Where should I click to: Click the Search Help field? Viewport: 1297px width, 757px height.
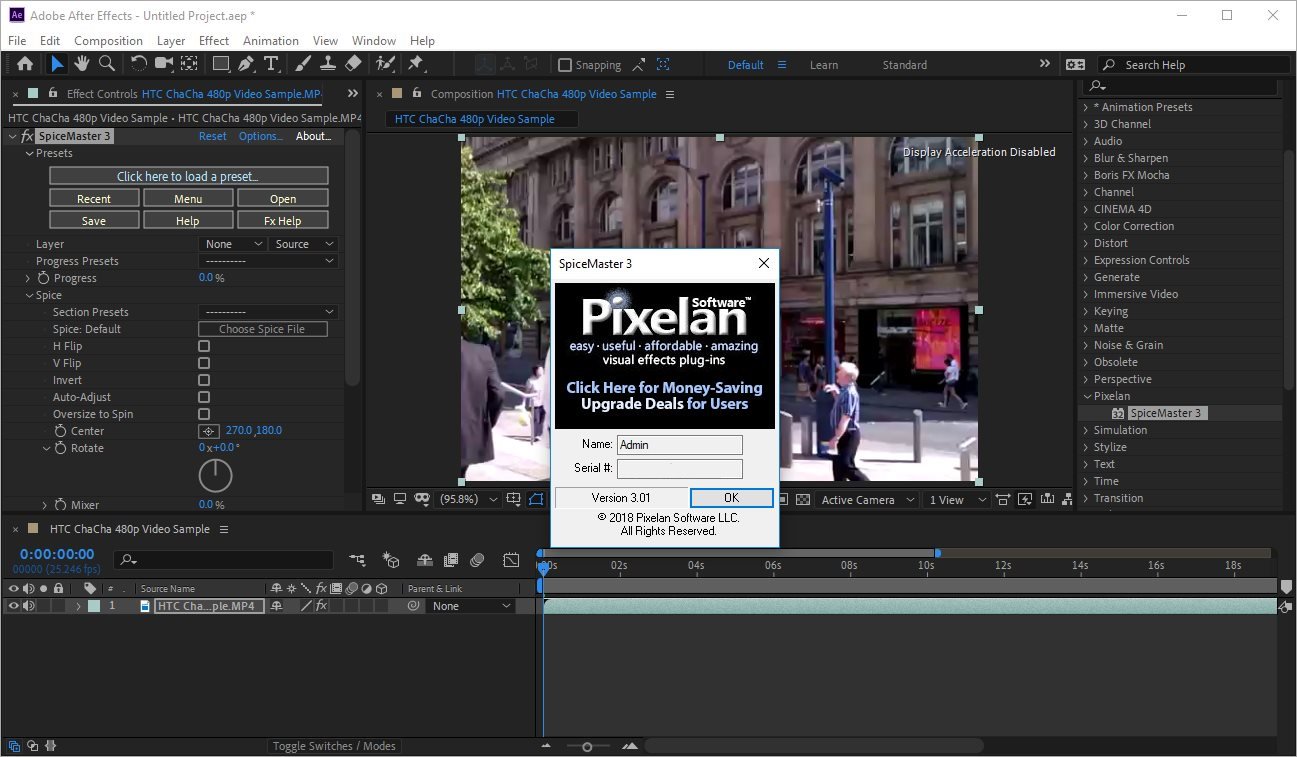coord(1194,65)
